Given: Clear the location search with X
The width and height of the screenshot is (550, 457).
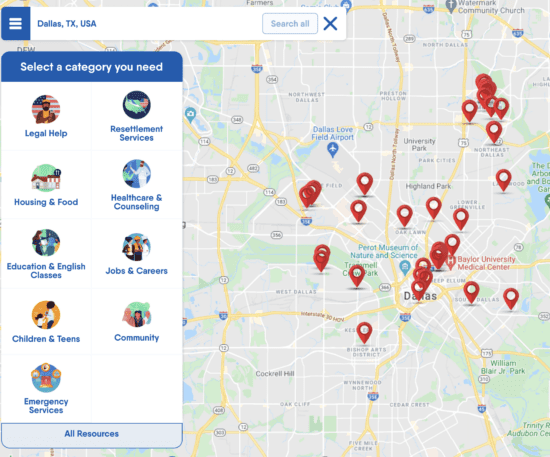Looking at the screenshot, I should point(330,24).
